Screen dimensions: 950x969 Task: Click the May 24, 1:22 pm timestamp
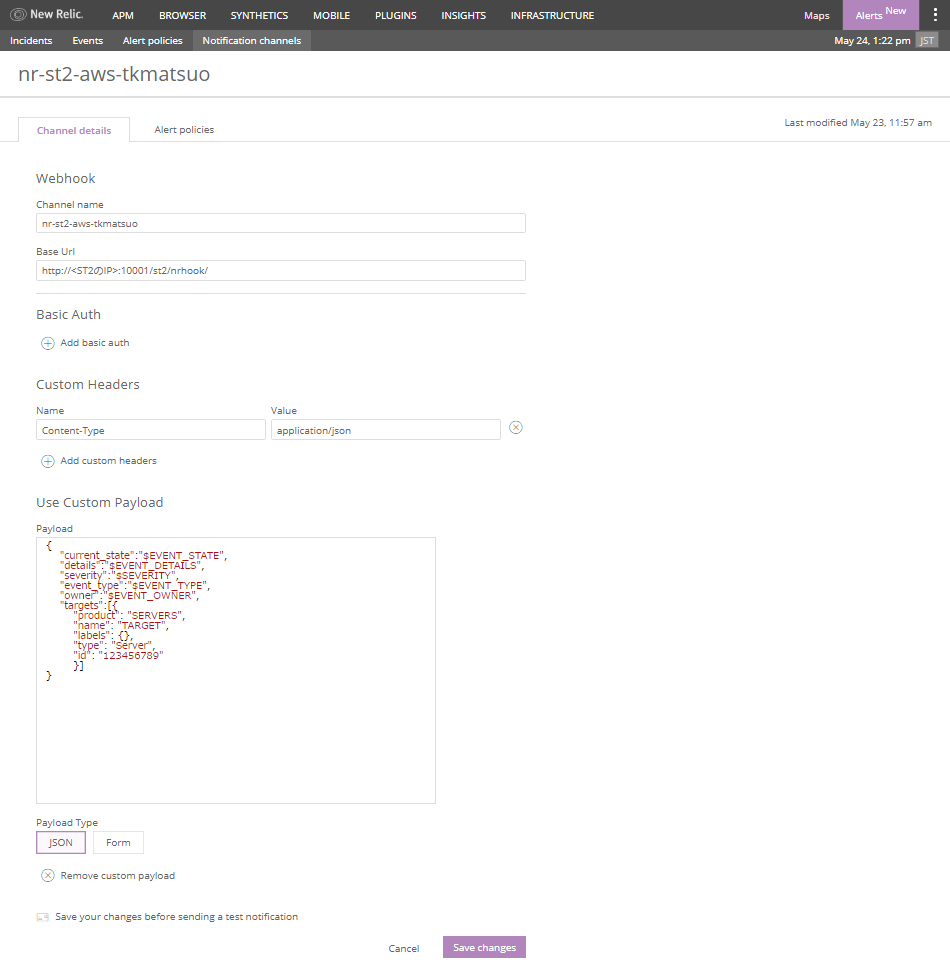tap(872, 40)
